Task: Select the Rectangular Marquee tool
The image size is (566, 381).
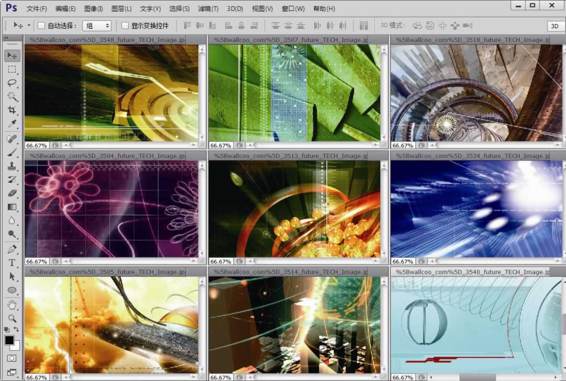Action: pyautogui.click(x=12, y=69)
